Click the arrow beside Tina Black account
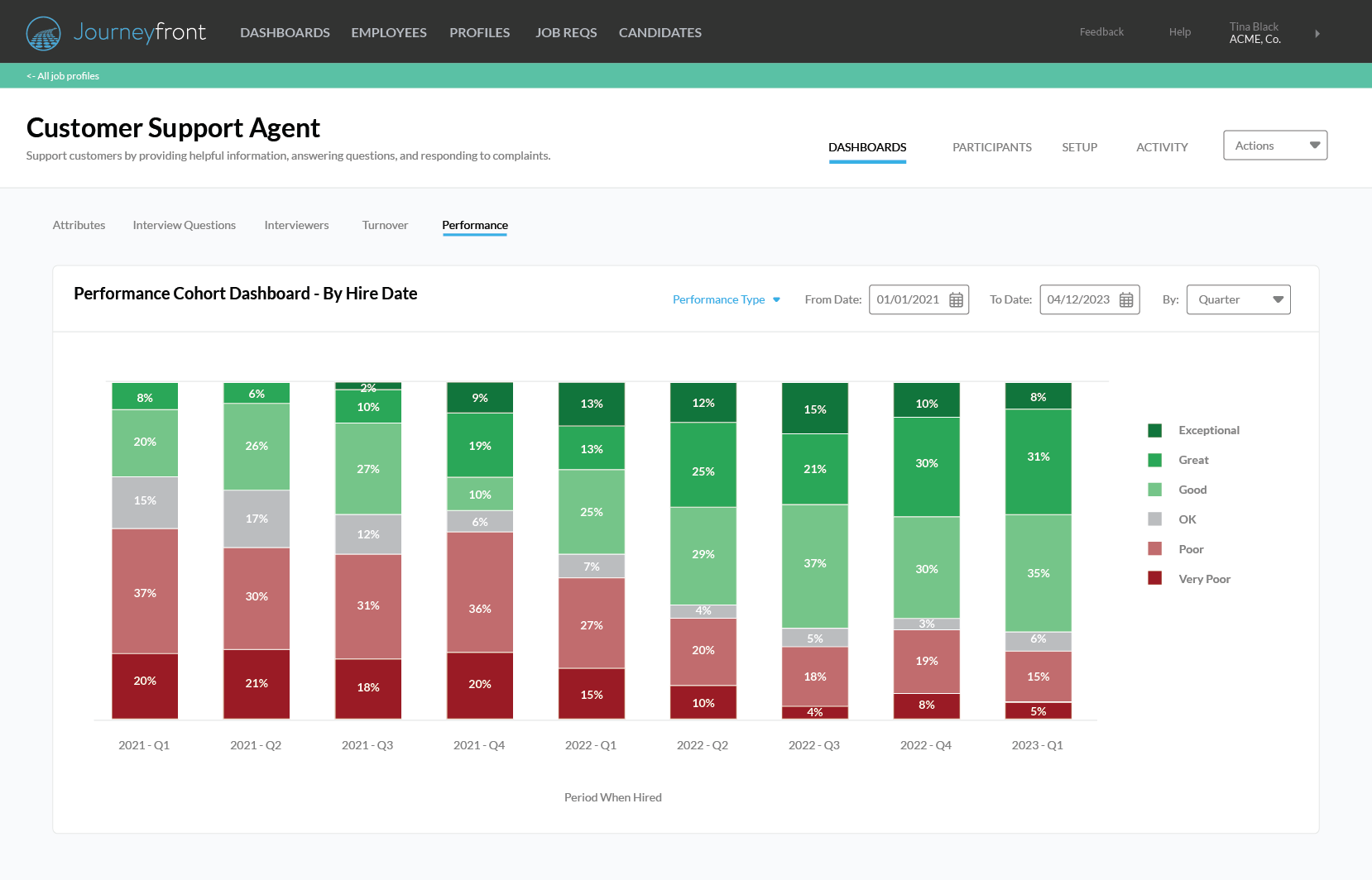This screenshot has width=1372, height=880. coord(1317,34)
